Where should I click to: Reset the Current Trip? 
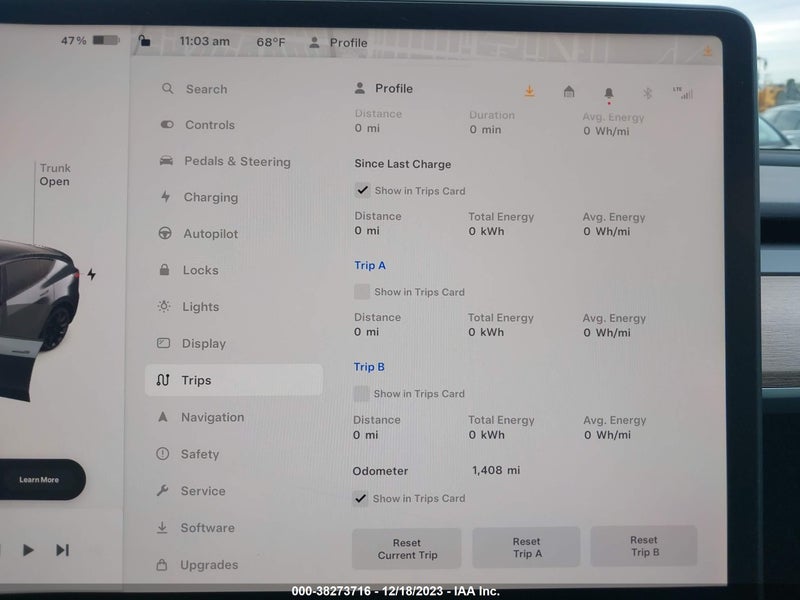[407, 549]
